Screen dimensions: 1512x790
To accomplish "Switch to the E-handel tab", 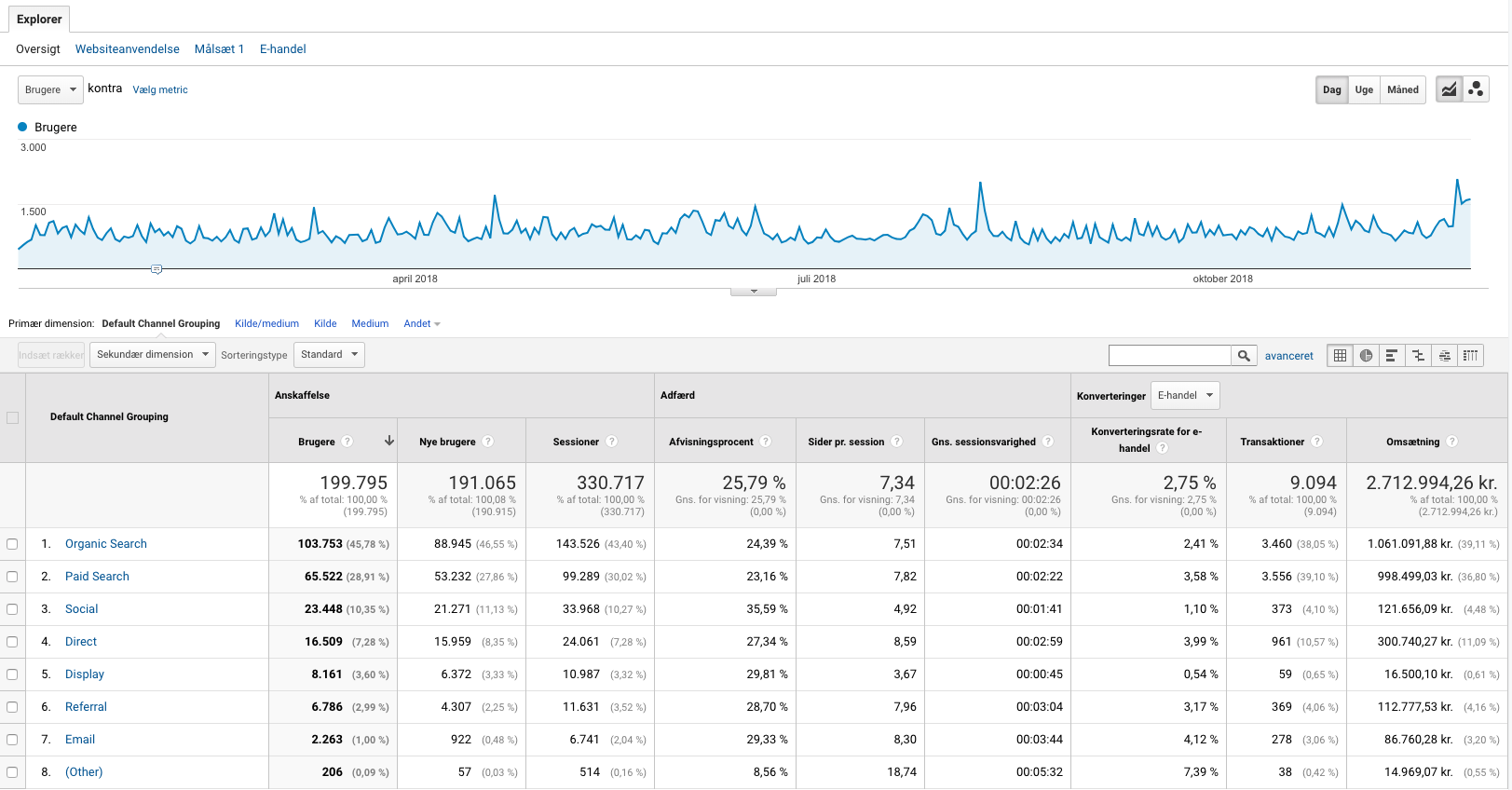I will [x=282, y=49].
